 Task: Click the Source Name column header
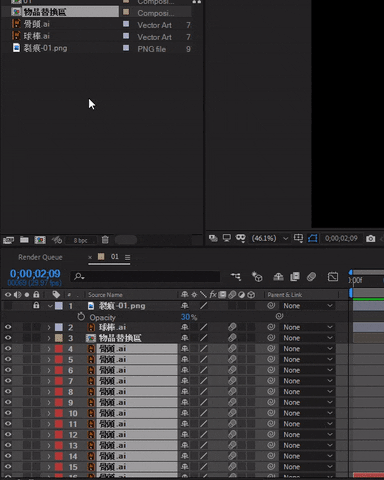(x=105, y=295)
